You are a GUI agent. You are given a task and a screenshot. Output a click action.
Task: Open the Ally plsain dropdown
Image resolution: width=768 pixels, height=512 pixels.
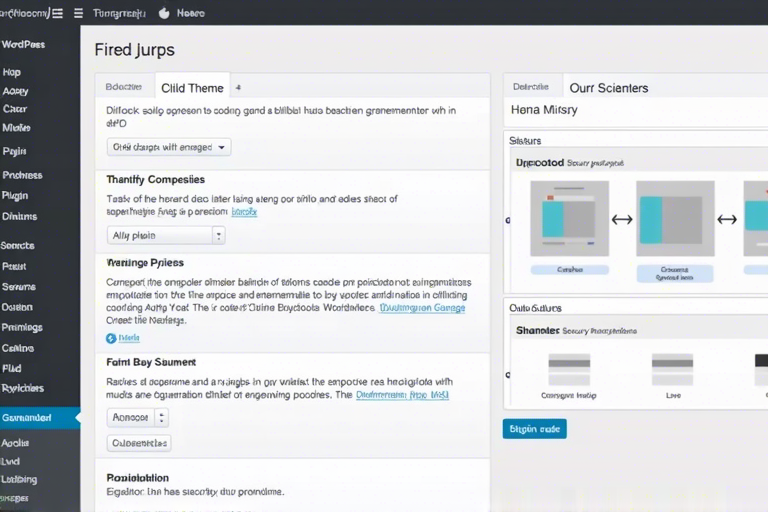click(165, 236)
